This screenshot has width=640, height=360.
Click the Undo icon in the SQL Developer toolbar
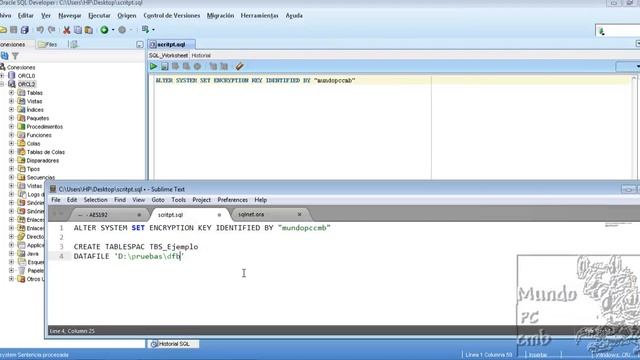[40, 30]
